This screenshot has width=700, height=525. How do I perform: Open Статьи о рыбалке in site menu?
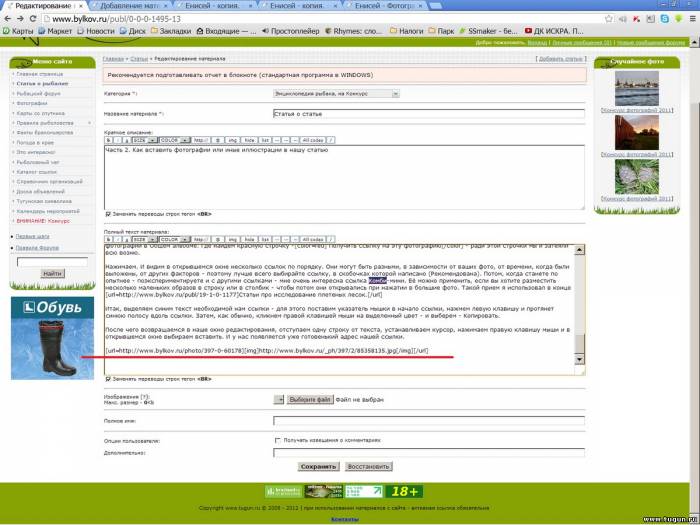tap(42, 83)
